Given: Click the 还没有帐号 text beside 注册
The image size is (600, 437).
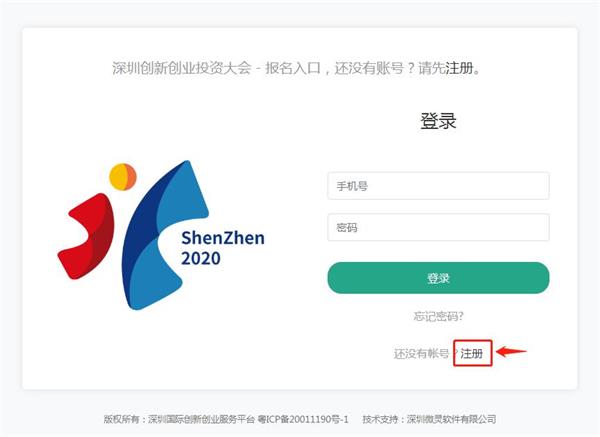Looking at the screenshot, I should pyautogui.click(x=421, y=354).
